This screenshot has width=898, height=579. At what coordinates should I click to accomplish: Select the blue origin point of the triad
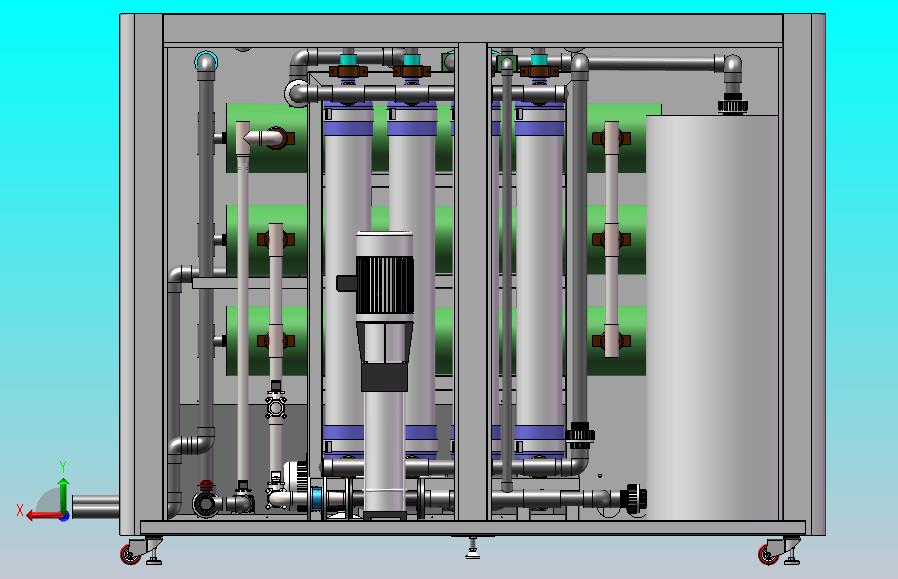pyautogui.click(x=65, y=516)
